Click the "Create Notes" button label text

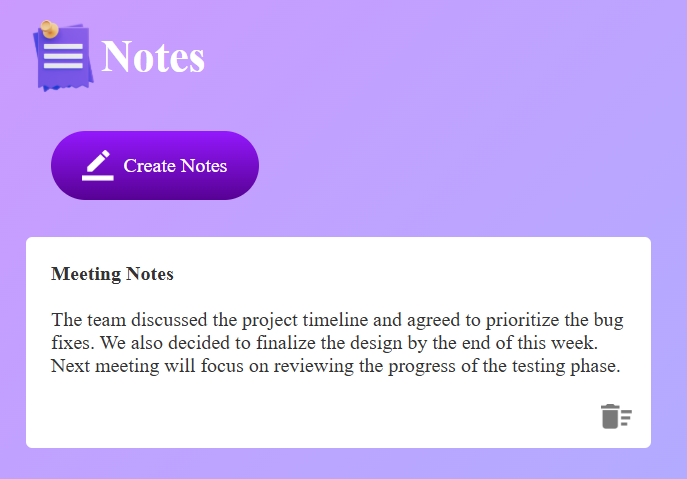[175, 166]
